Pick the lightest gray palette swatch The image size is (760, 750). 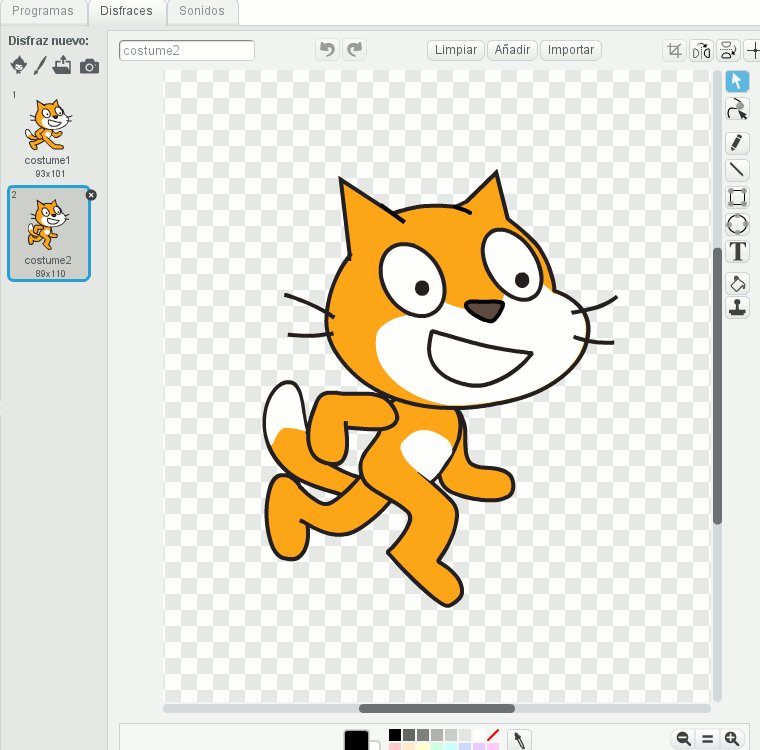coord(465,735)
